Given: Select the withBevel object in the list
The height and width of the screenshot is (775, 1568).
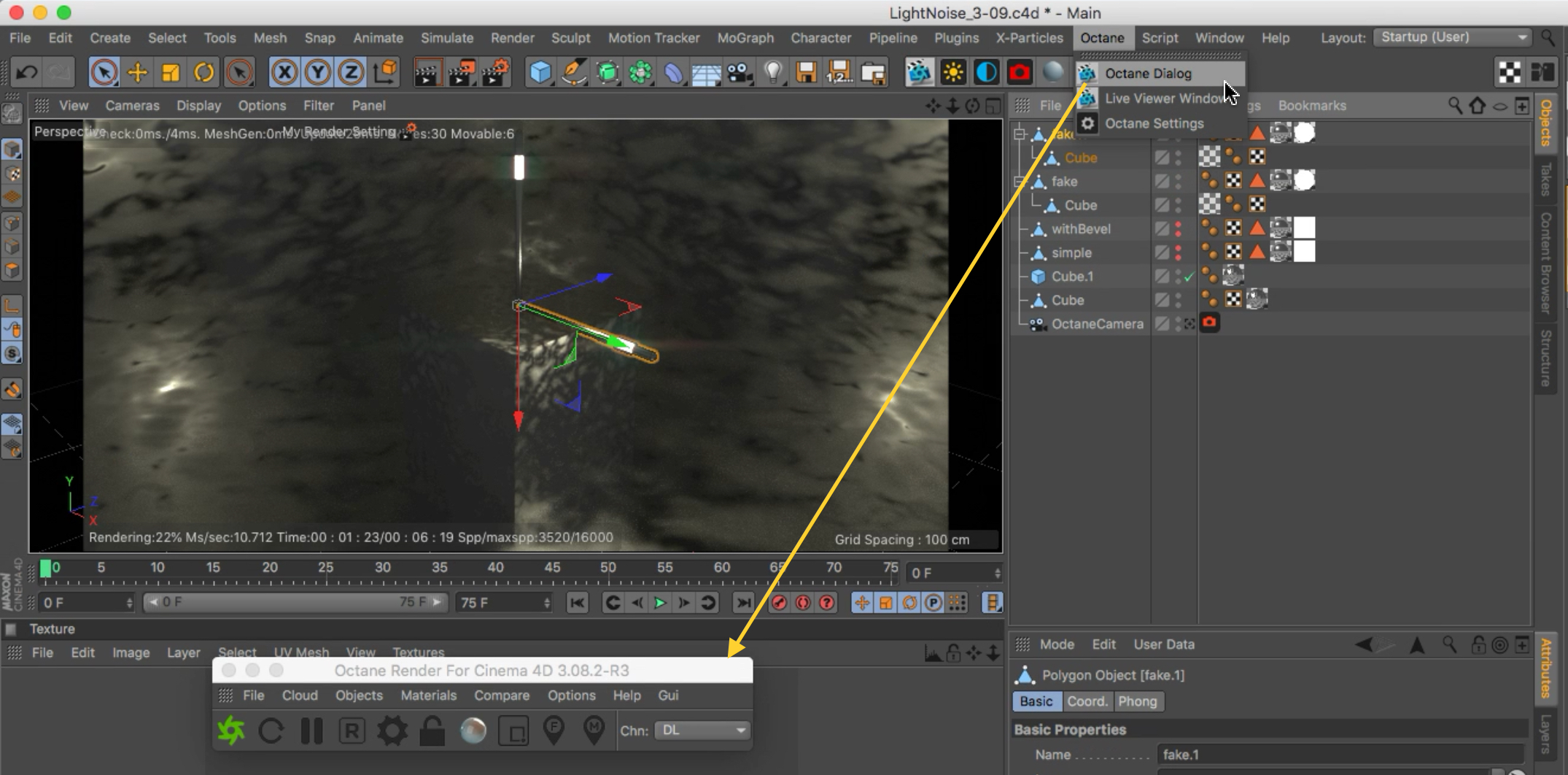Looking at the screenshot, I should click(x=1081, y=228).
